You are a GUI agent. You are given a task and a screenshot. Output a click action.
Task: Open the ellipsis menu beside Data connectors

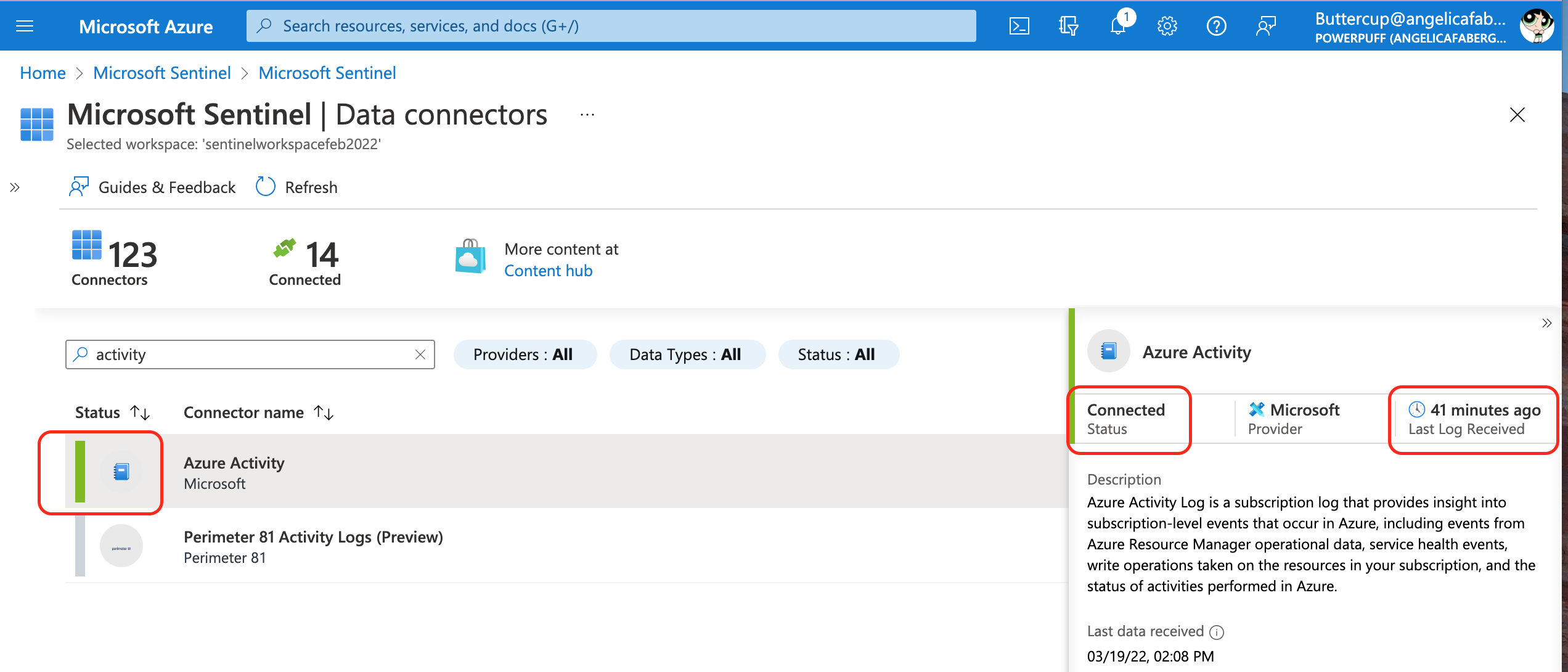586,114
